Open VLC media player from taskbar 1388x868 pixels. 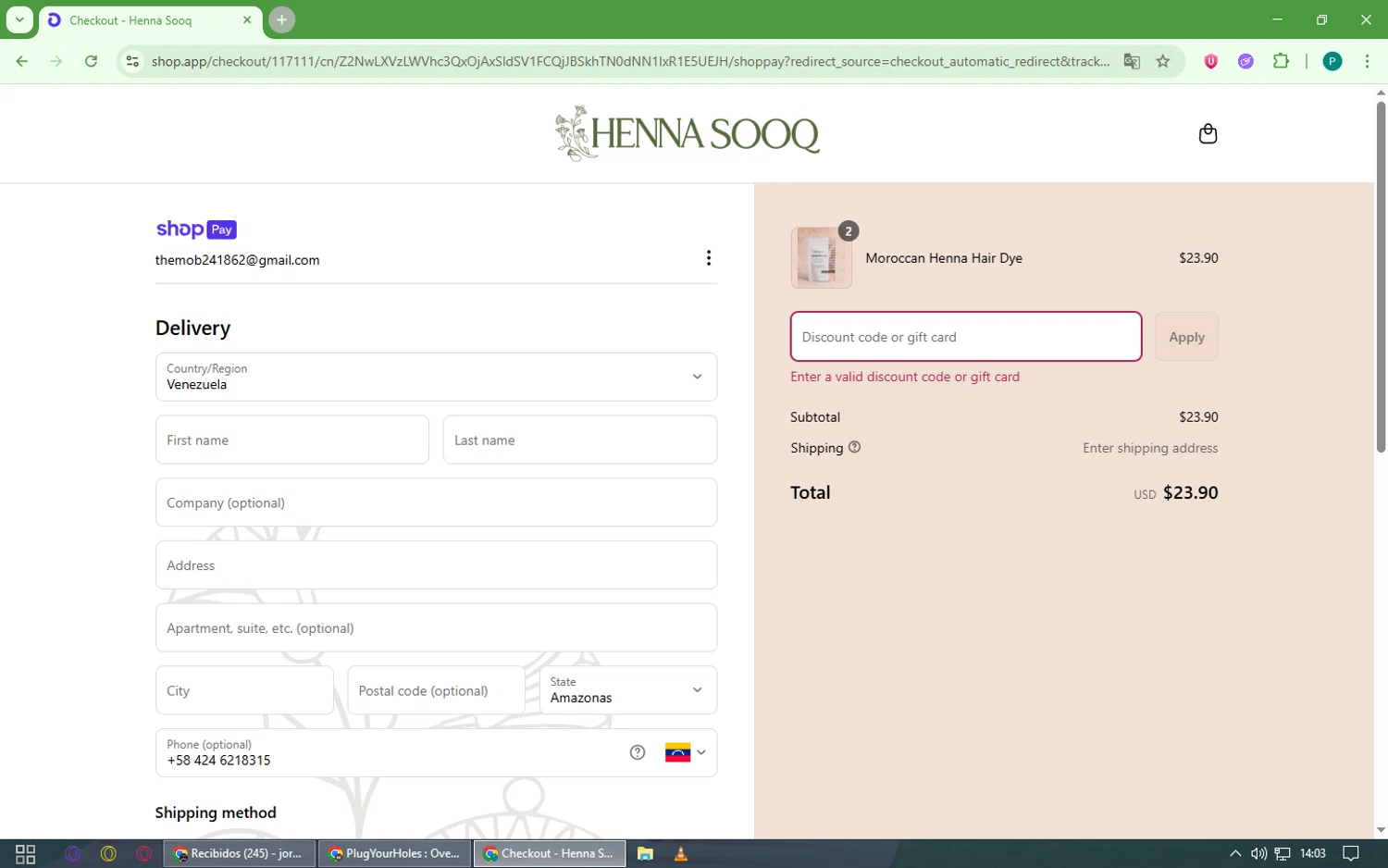[681, 853]
